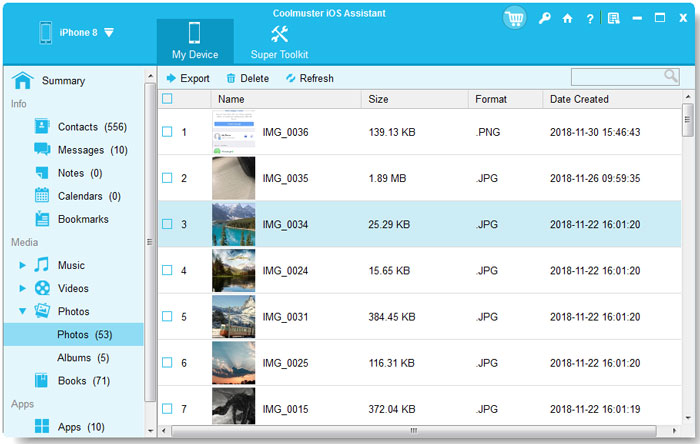700x444 pixels.
Task: Open the iPhone 8 device dropdown
Action: (109, 32)
